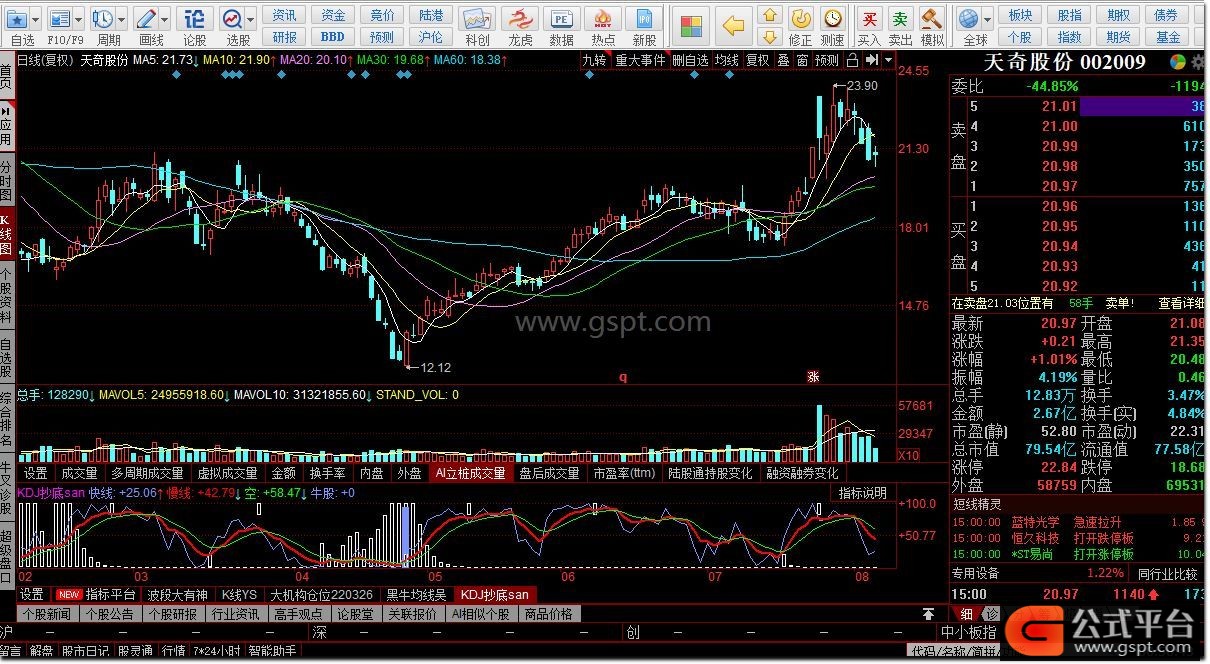1210x664 pixels.
Task: Toggle the 叠 overlay option
Action: click(x=783, y=60)
